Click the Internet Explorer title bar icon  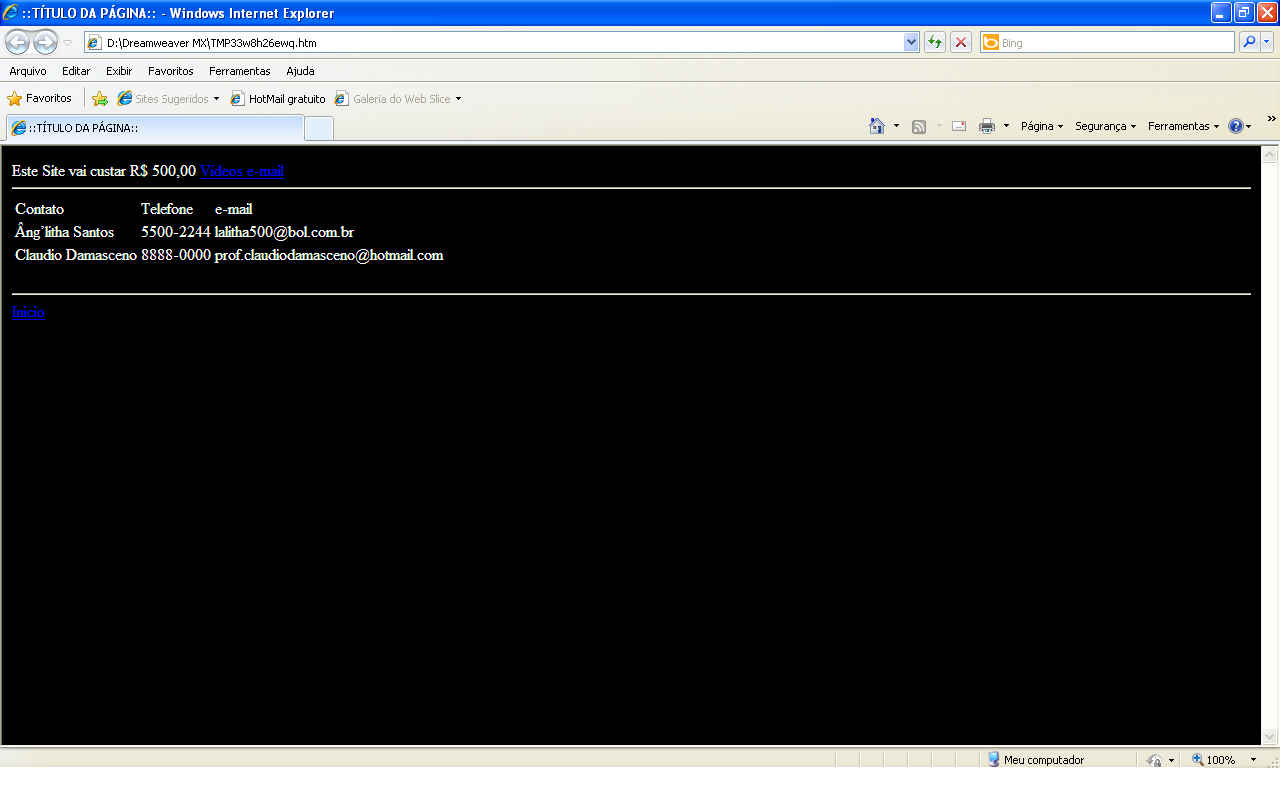10,13
